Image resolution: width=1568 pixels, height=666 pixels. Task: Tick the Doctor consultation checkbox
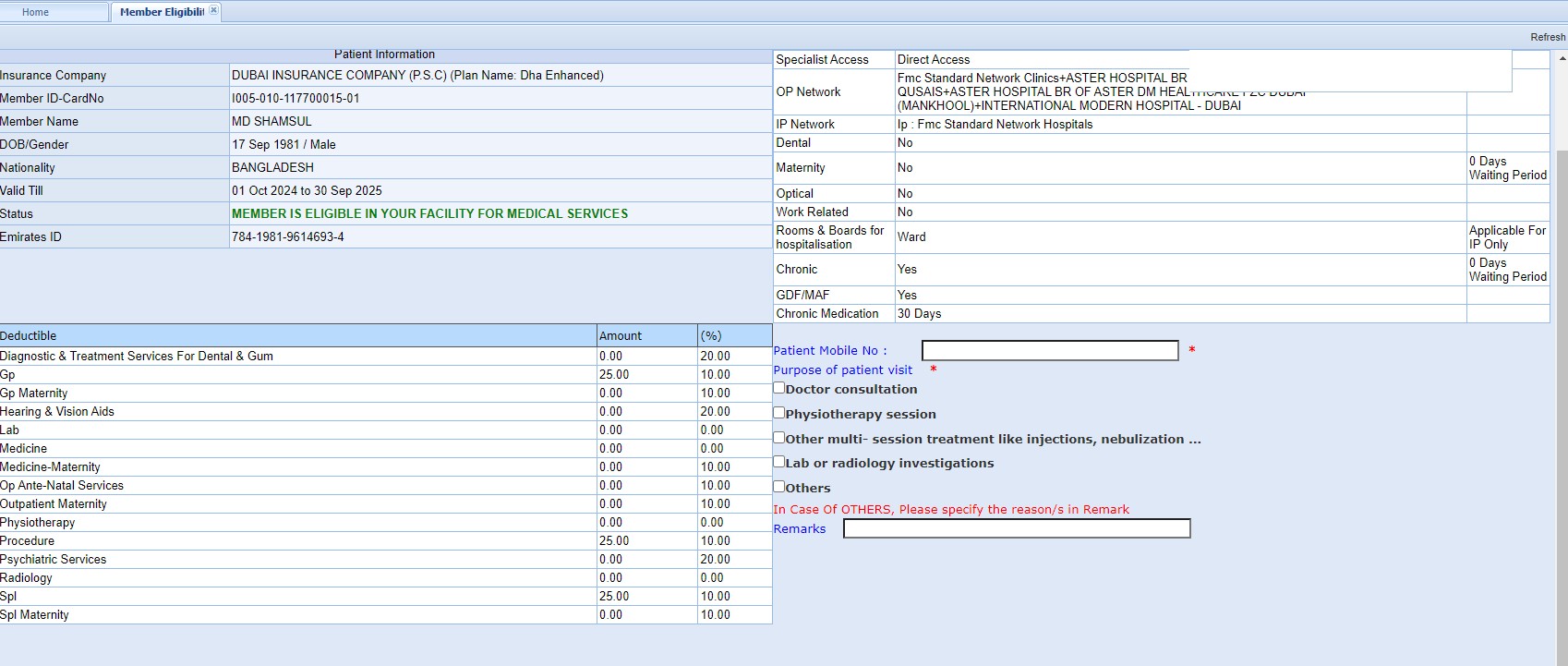779,388
